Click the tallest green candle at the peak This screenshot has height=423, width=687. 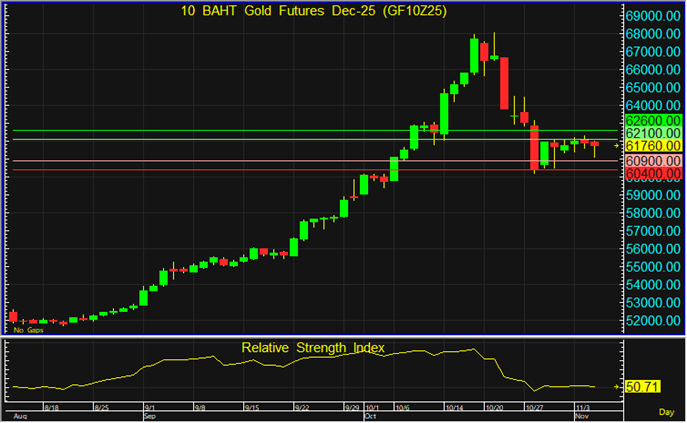pos(474,56)
